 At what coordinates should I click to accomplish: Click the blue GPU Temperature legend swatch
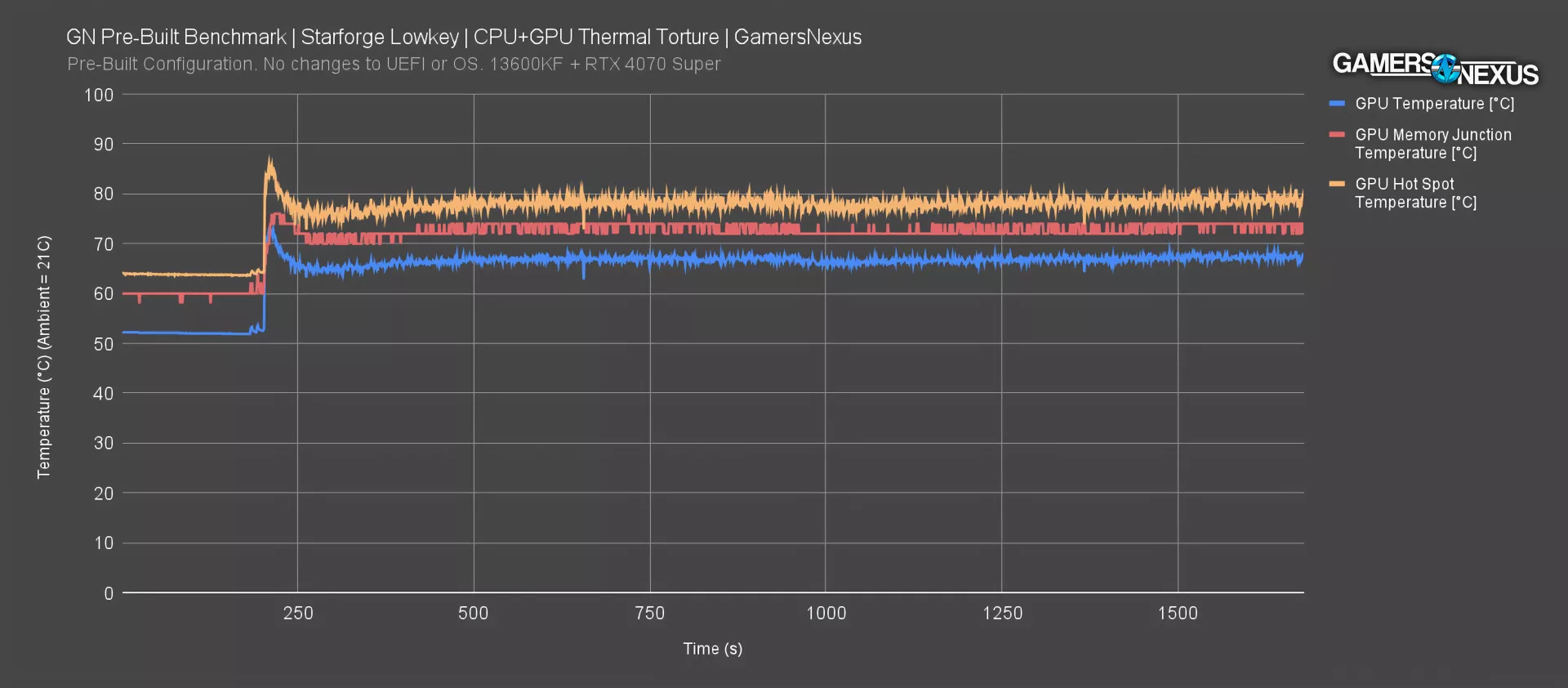tap(1337, 104)
